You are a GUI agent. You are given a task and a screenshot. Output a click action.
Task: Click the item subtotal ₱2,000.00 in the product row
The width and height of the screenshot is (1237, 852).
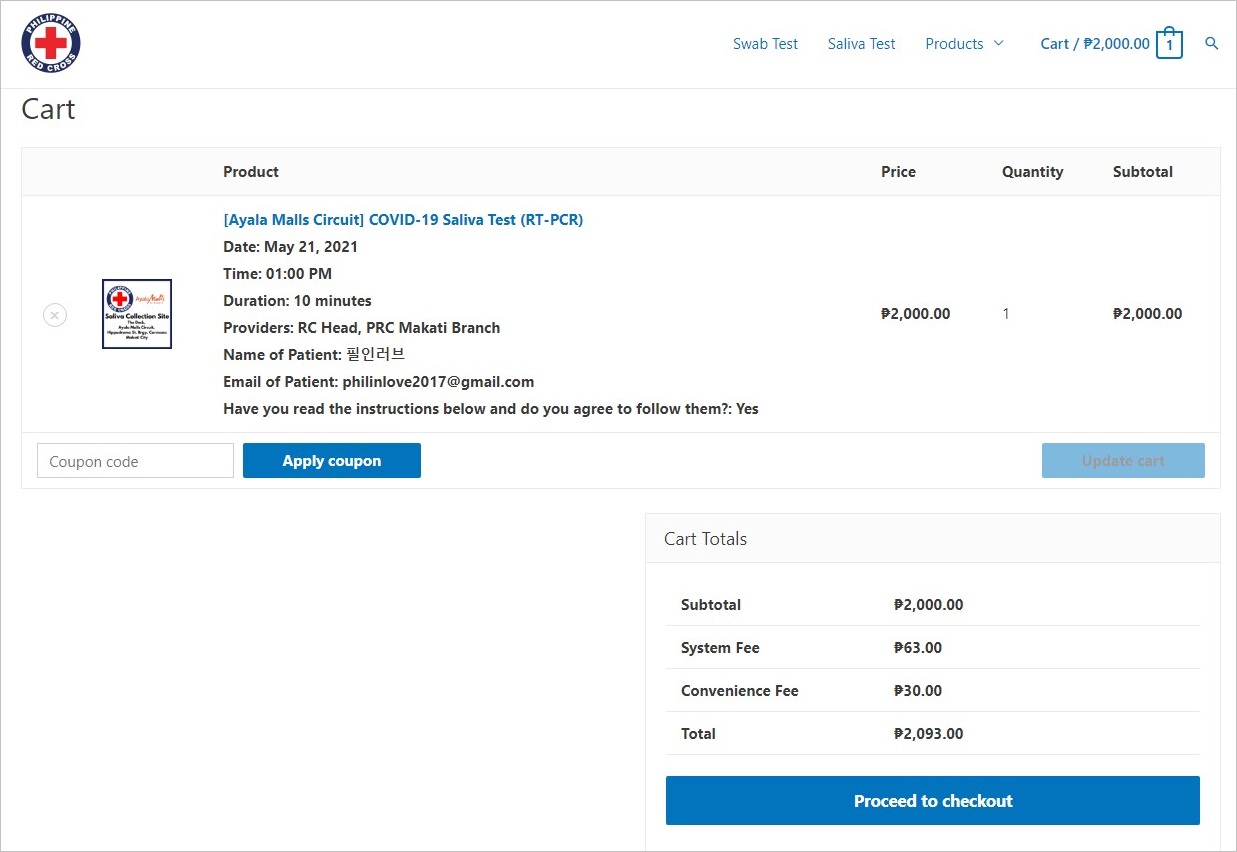point(1148,314)
